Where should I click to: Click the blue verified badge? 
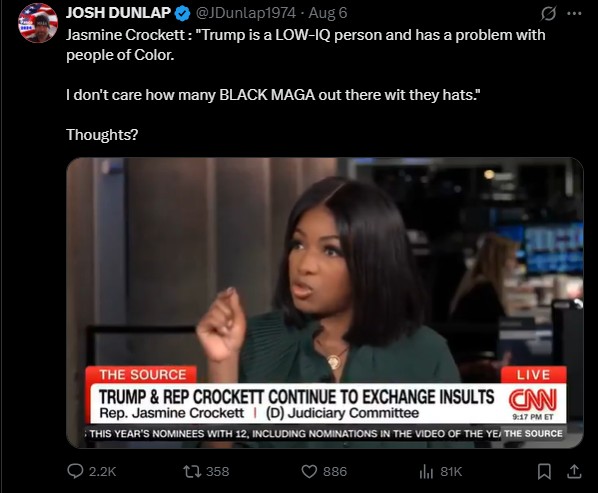tap(182, 13)
